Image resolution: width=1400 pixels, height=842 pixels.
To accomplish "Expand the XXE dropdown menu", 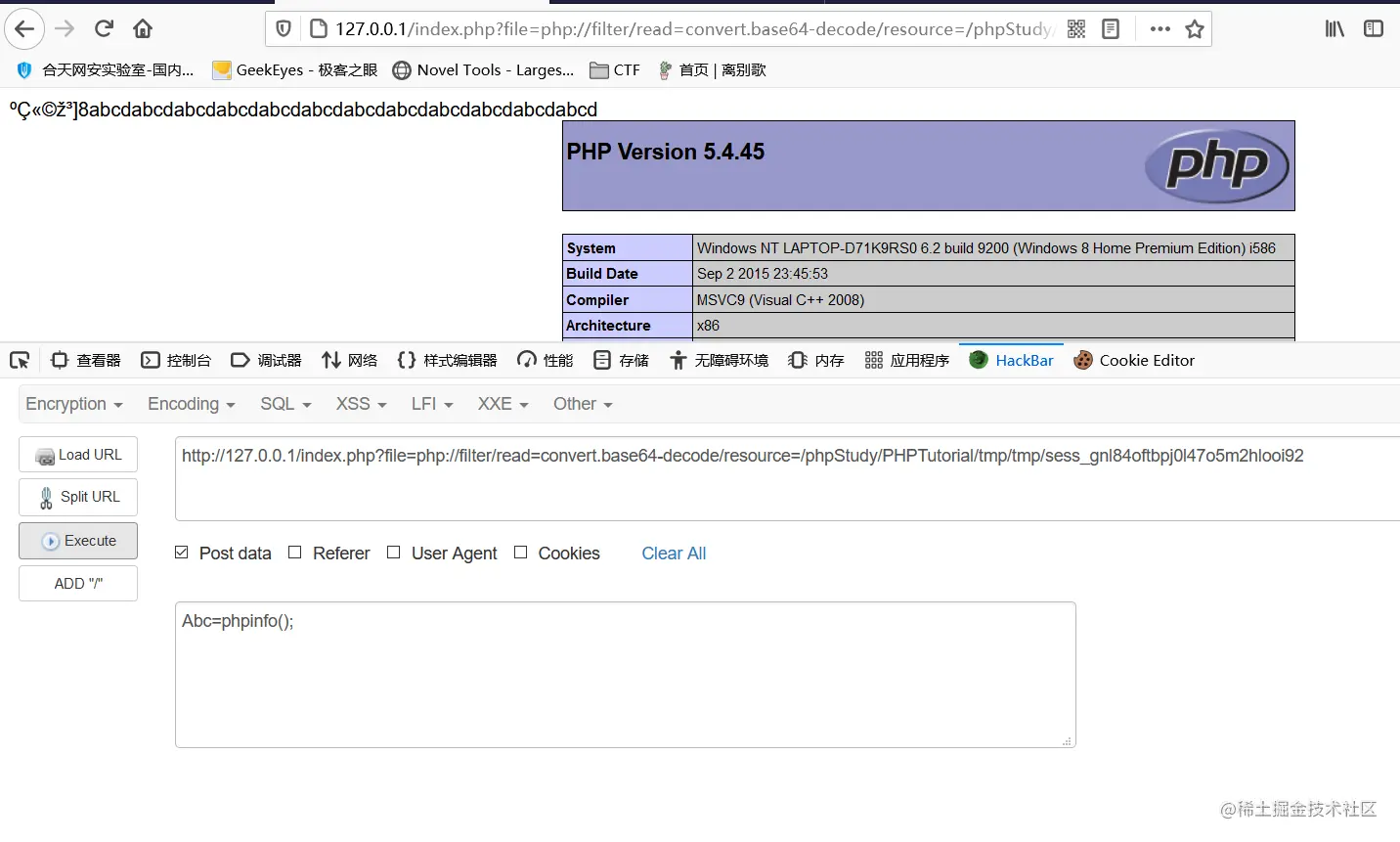I will click(503, 404).
